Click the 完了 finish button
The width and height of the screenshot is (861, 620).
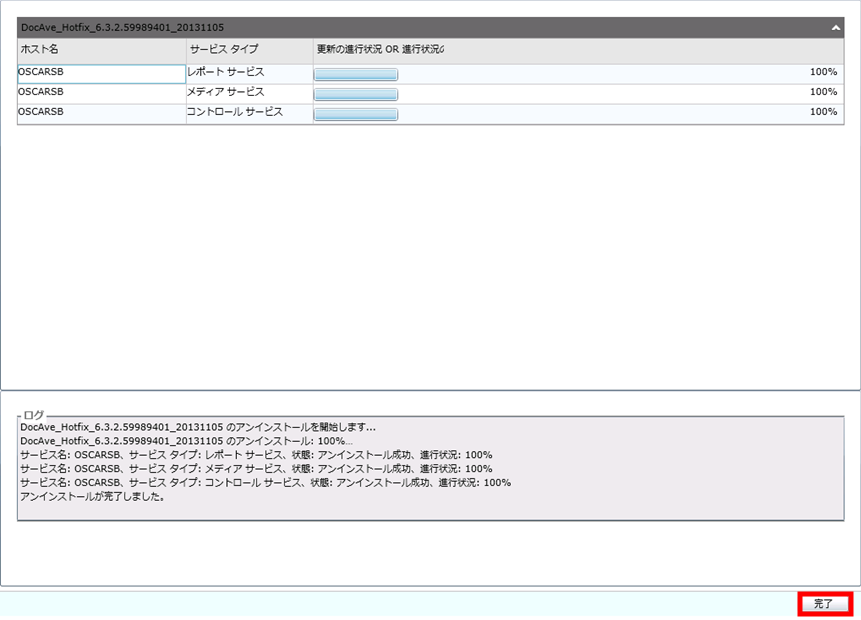[825, 604]
